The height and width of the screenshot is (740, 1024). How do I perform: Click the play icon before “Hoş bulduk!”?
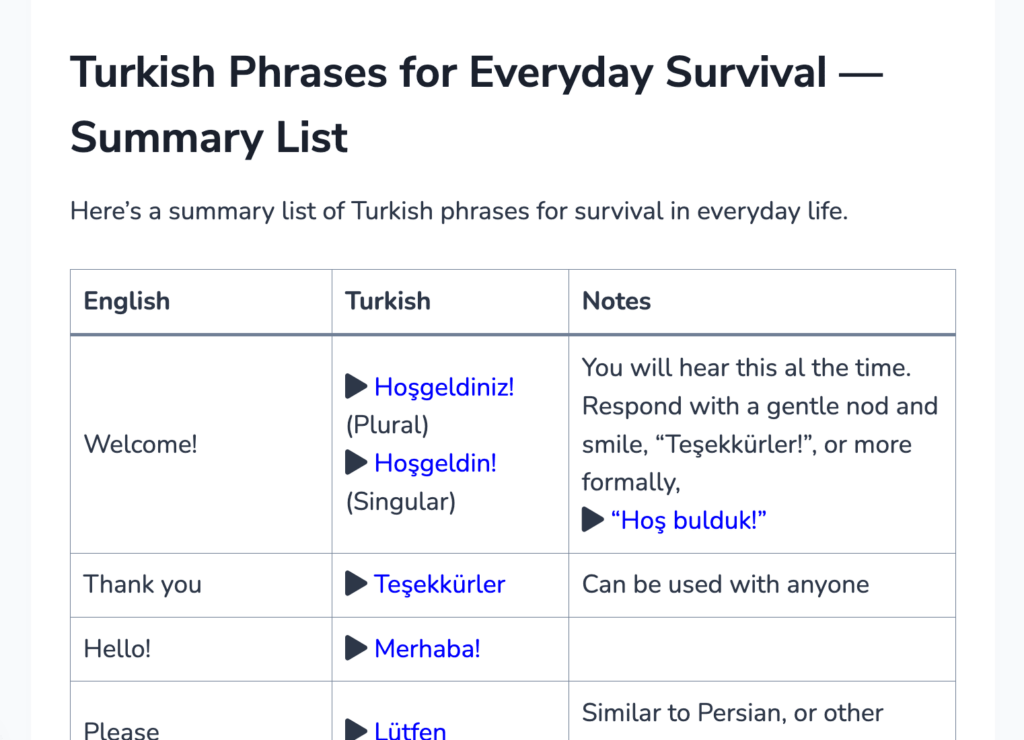[593, 520]
